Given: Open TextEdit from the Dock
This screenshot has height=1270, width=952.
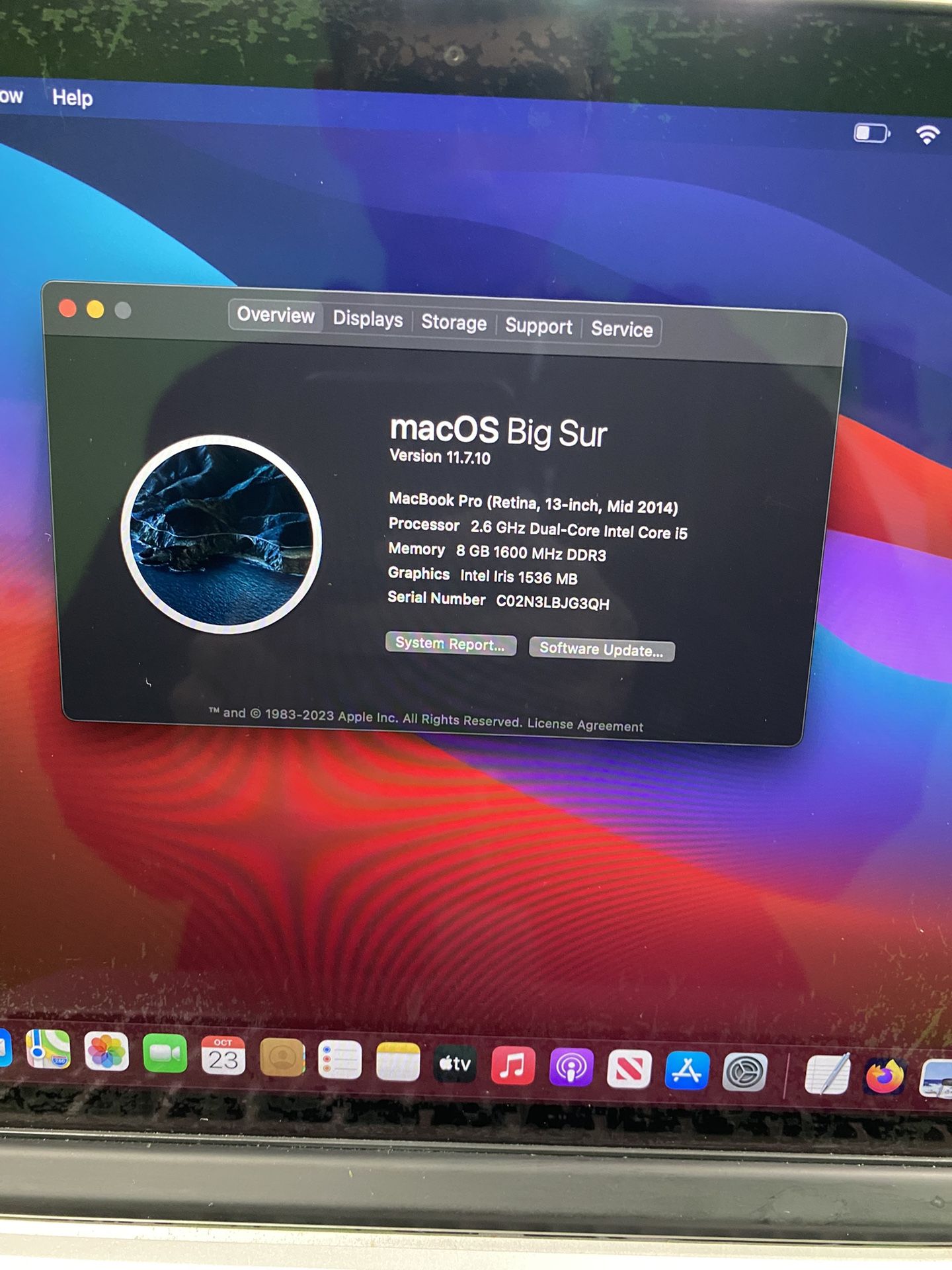Looking at the screenshot, I should [828, 1074].
